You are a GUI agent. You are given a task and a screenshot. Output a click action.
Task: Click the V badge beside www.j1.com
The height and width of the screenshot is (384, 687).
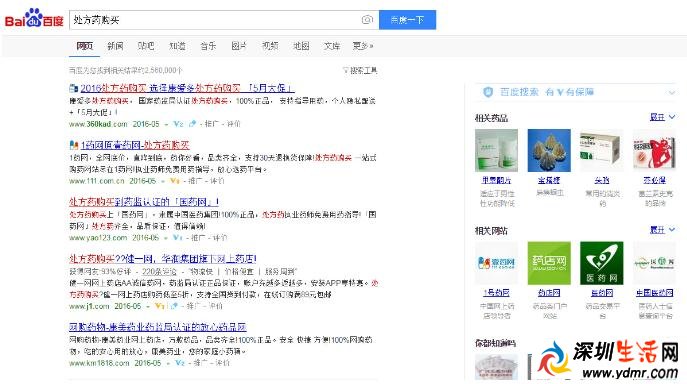pos(159,306)
